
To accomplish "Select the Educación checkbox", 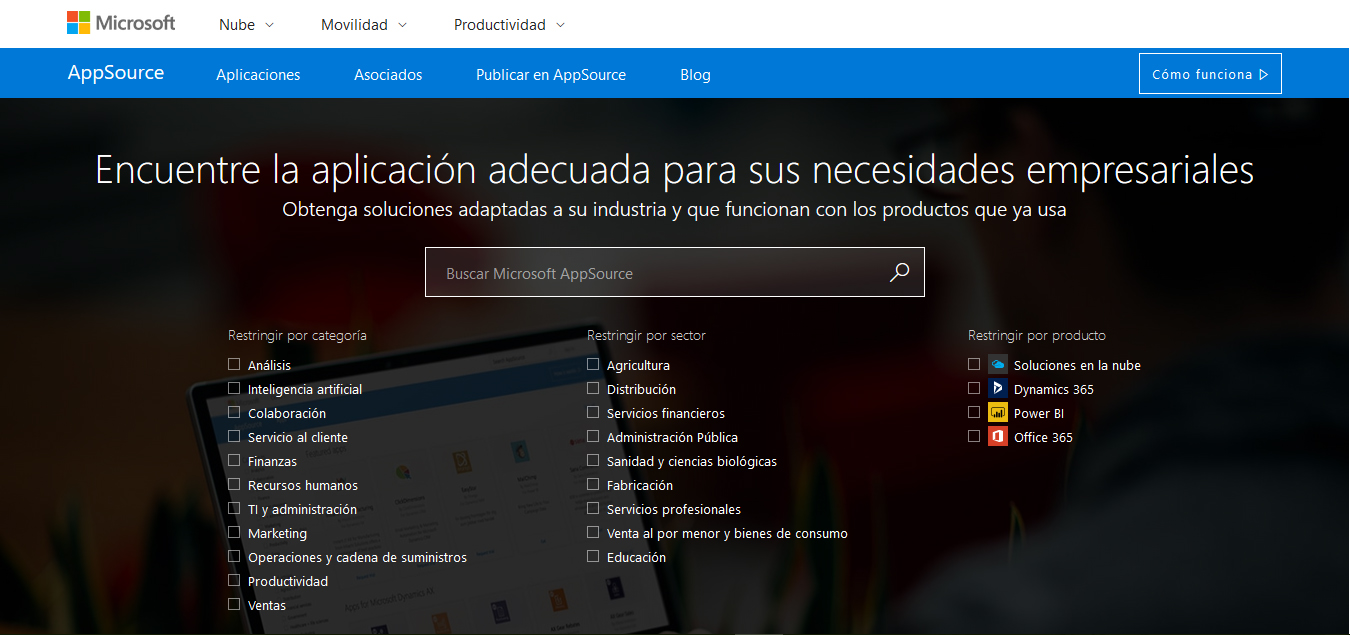I will click(x=593, y=556).
